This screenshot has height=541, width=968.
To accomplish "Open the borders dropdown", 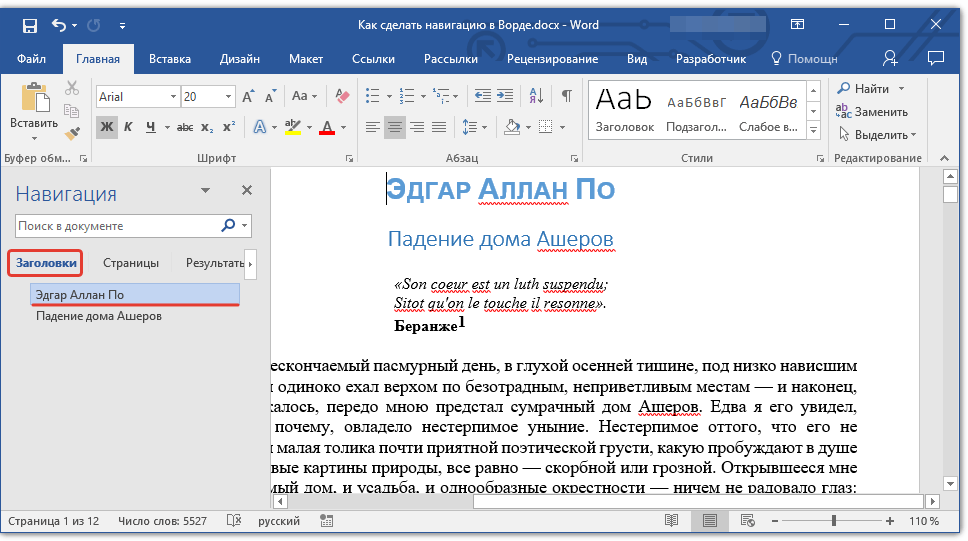I will (562, 128).
